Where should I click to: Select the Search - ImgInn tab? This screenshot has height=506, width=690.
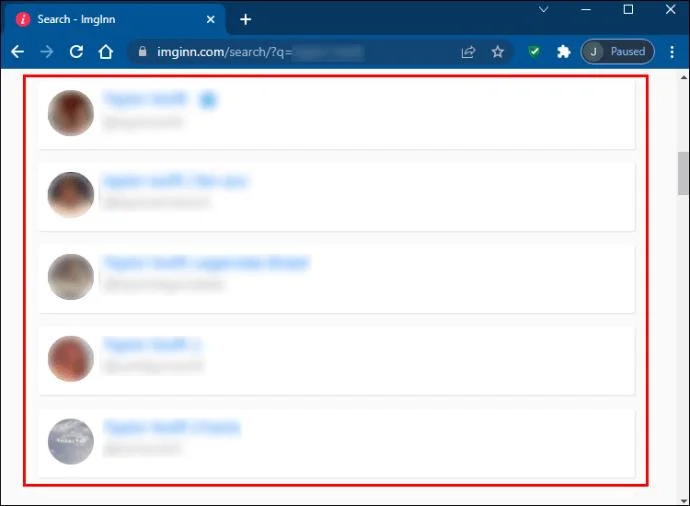point(116,19)
